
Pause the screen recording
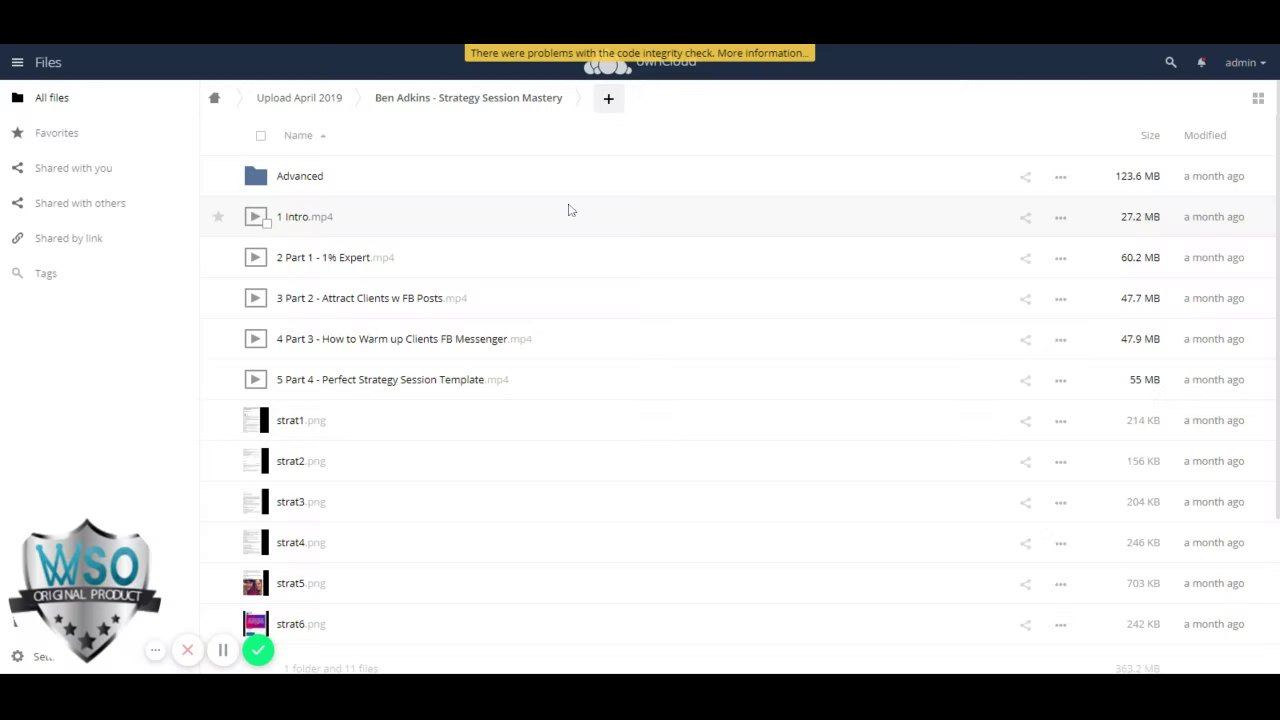click(x=223, y=651)
